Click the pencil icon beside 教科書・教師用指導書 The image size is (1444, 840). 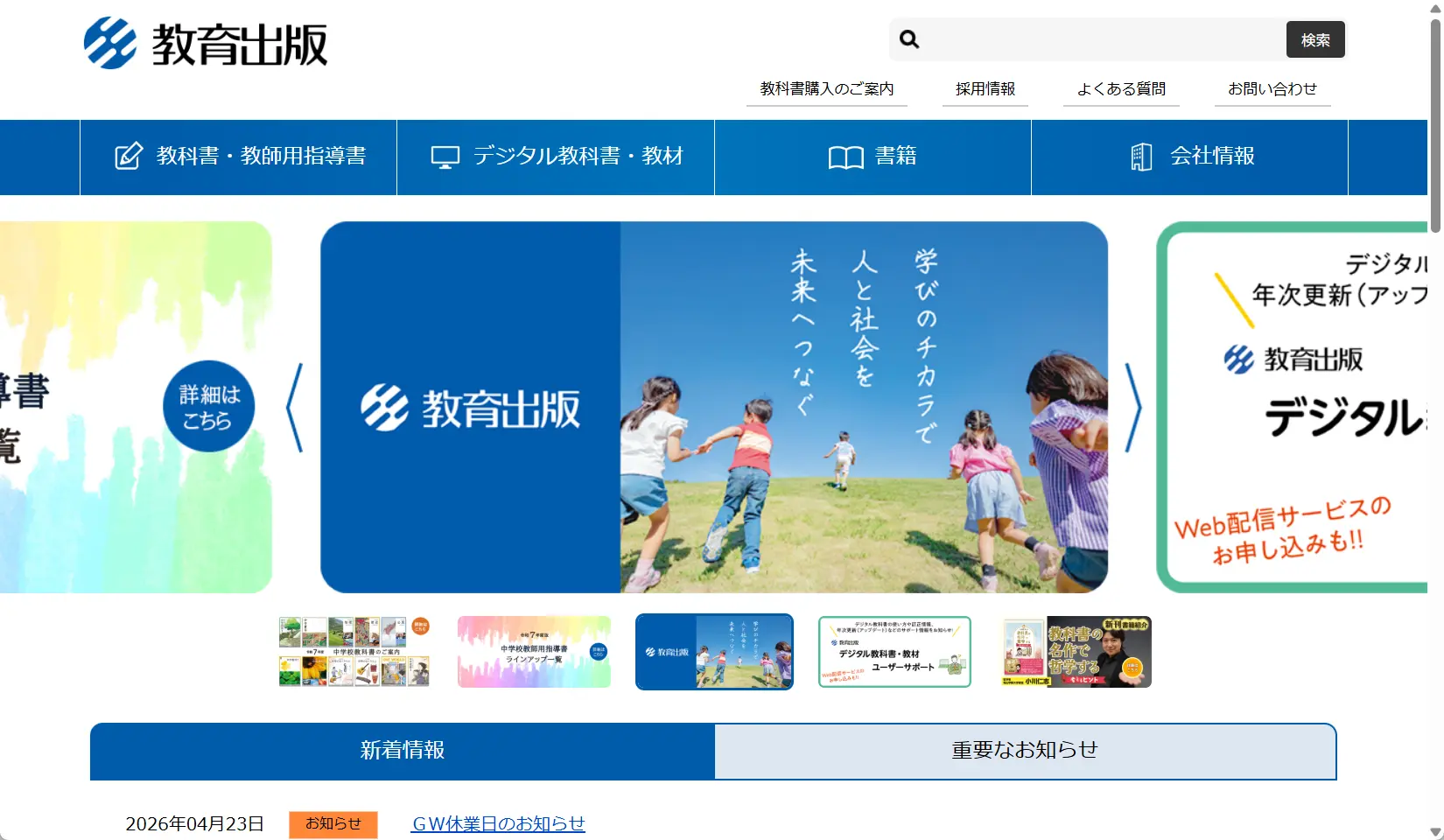tap(128, 156)
